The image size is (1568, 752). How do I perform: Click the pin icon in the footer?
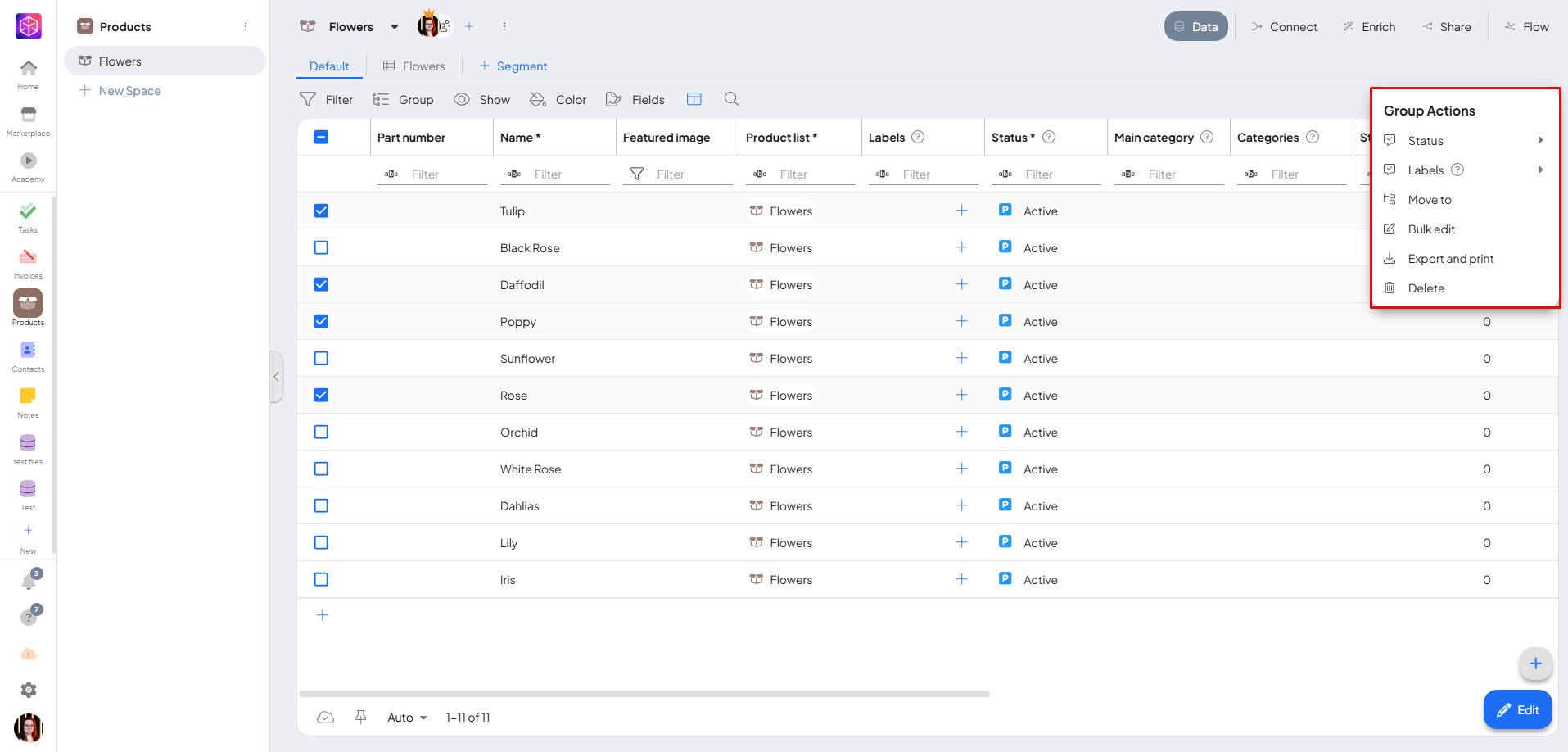click(360, 717)
